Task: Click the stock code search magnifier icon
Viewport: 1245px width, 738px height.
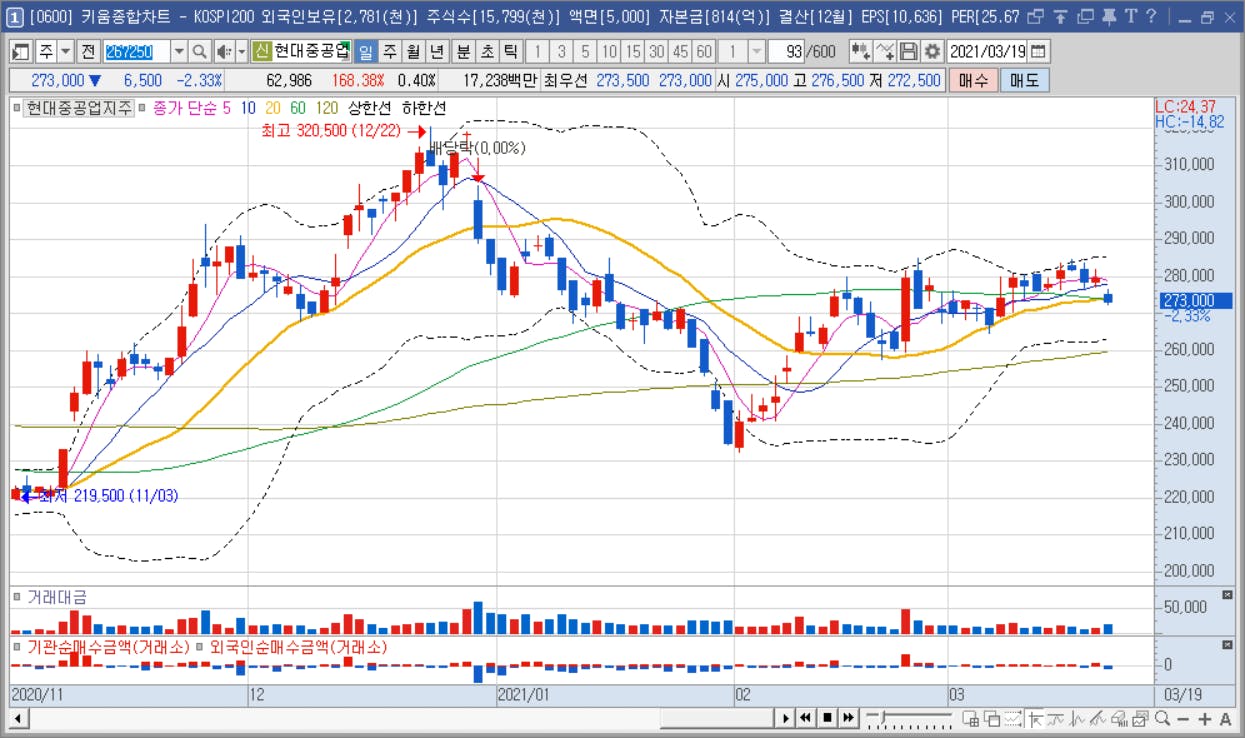Action: point(199,51)
